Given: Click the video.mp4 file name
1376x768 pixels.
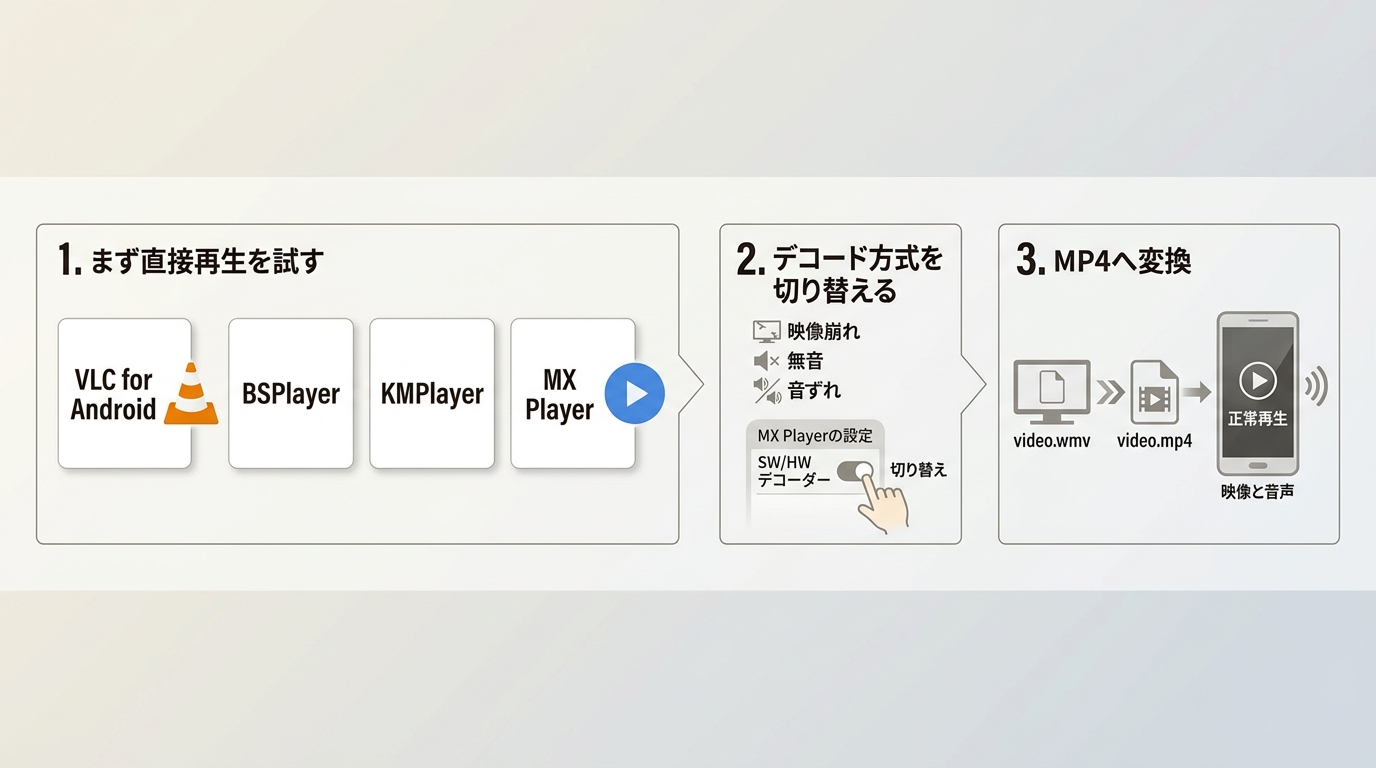Looking at the screenshot, I should point(1154,440).
